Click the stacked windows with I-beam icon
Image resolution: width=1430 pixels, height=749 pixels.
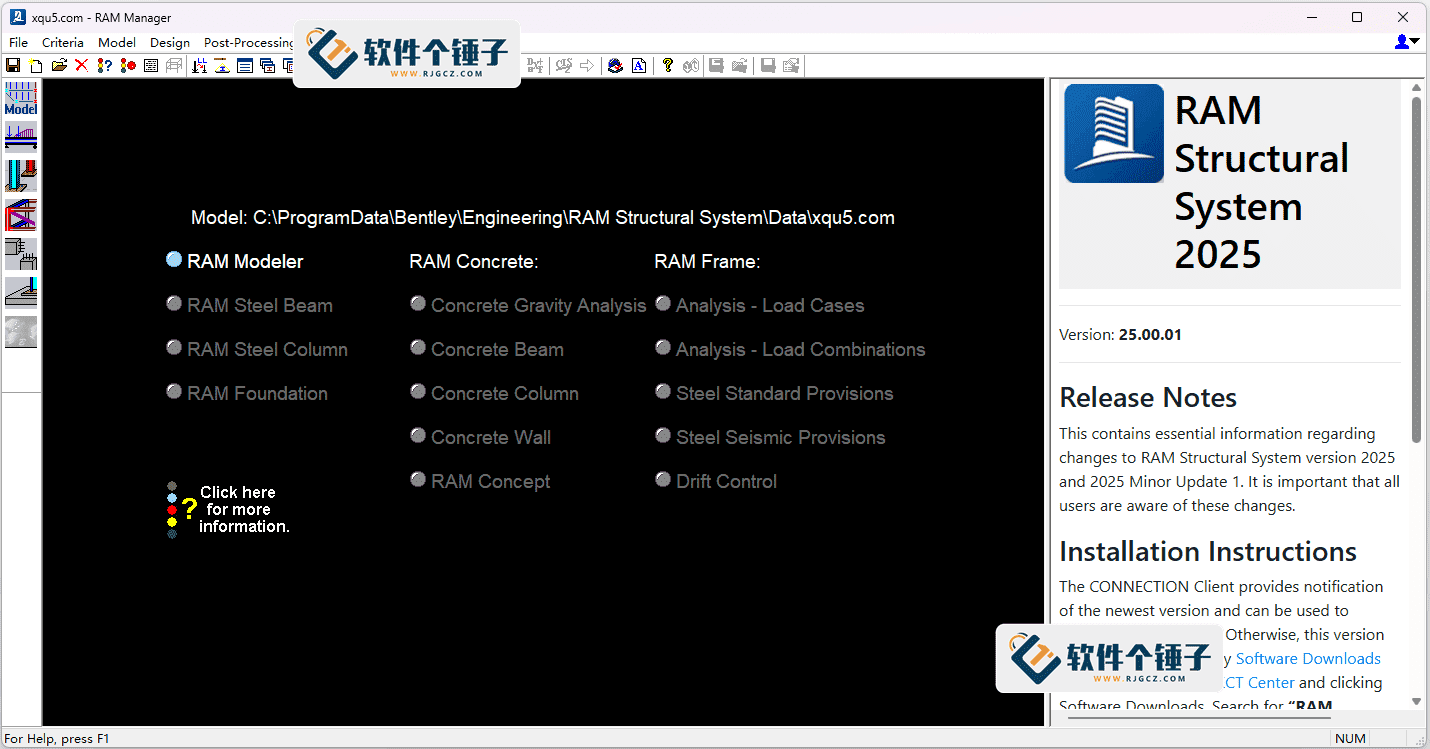point(267,66)
